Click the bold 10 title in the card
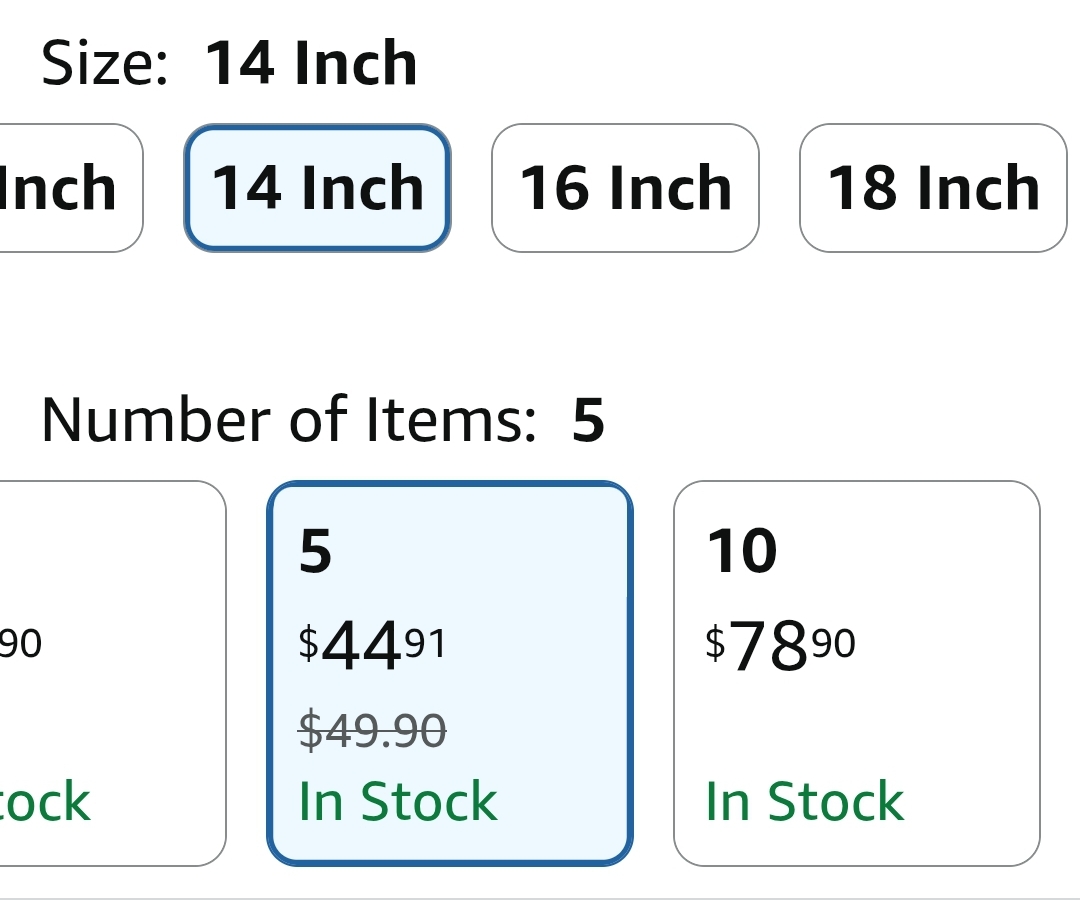The image size is (1080, 900). pos(742,551)
